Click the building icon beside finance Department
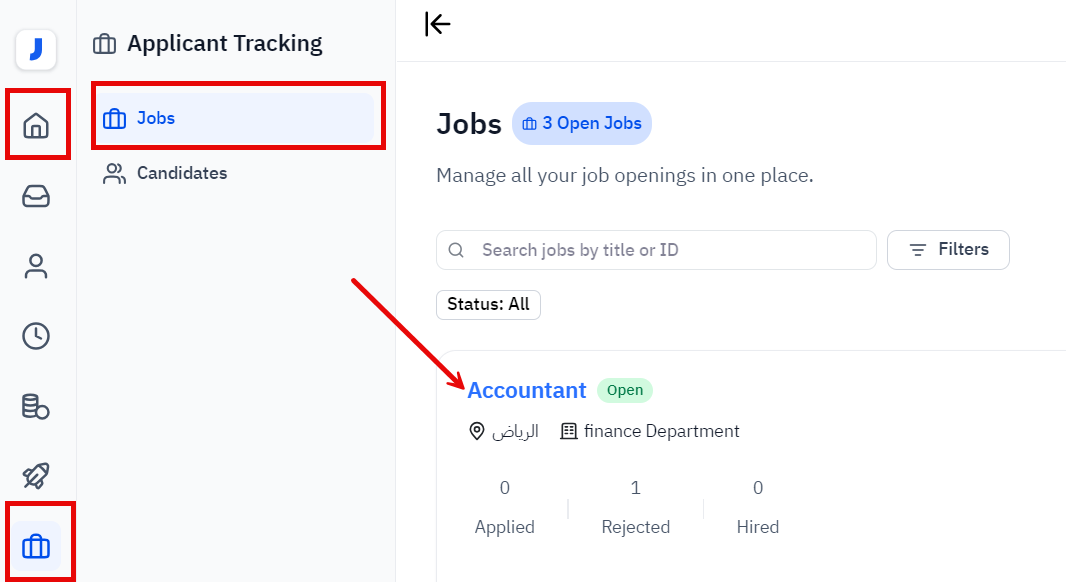Screen dimensions: 1066x582 (x=569, y=430)
